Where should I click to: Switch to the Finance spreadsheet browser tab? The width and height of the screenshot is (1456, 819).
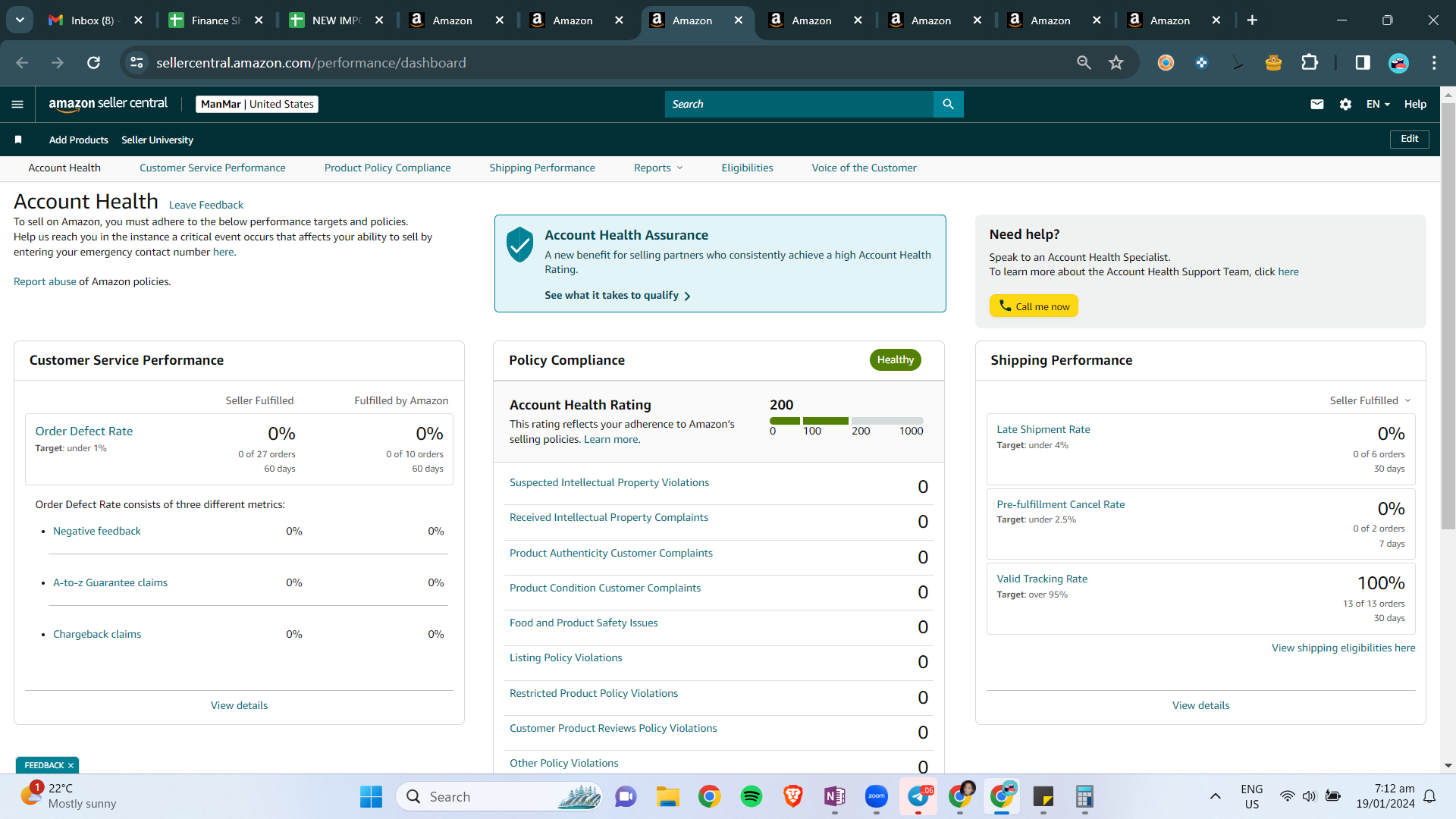tap(216, 20)
